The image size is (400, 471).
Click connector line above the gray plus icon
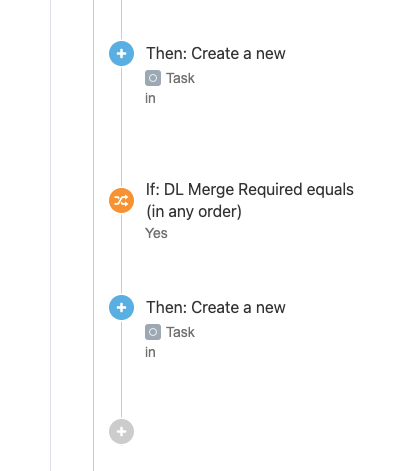[x=121, y=370]
